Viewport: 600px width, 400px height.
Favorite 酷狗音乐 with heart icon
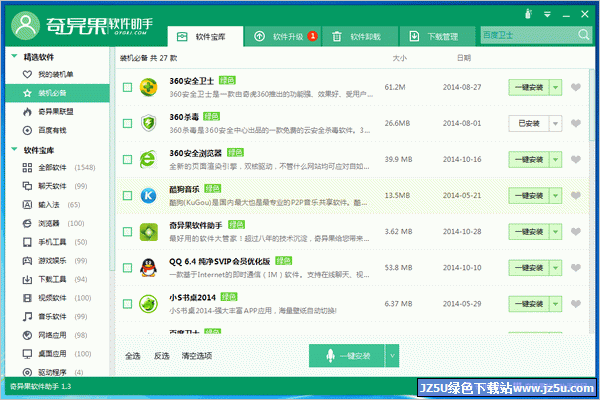tap(576, 196)
